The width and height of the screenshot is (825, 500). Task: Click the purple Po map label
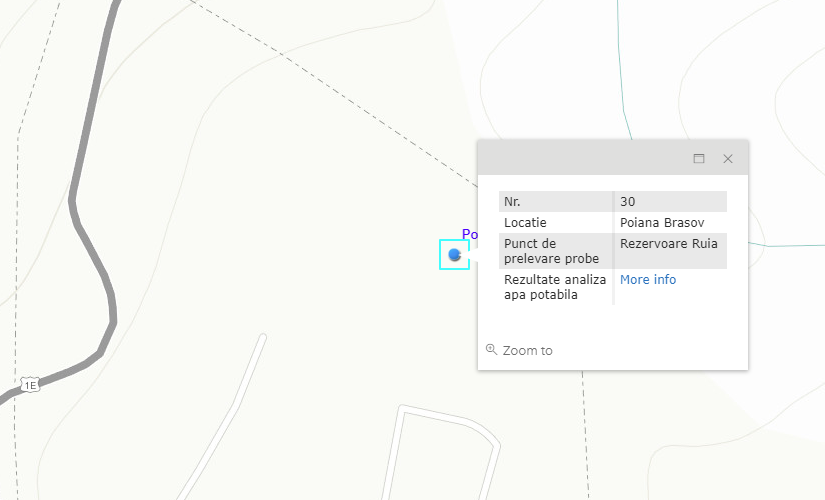(x=469, y=234)
